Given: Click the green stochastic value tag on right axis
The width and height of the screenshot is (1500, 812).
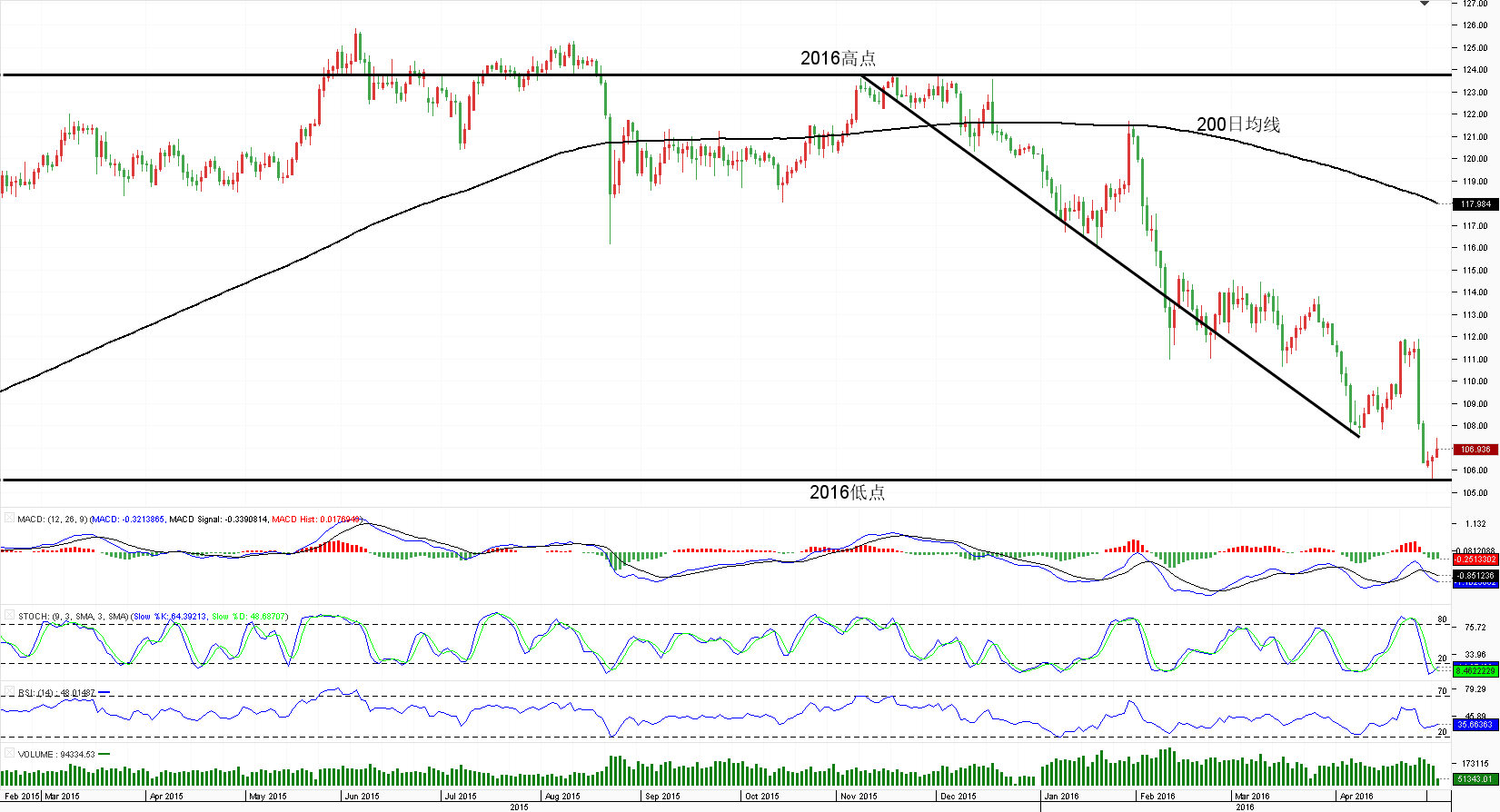Looking at the screenshot, I should coord(1475,671).
